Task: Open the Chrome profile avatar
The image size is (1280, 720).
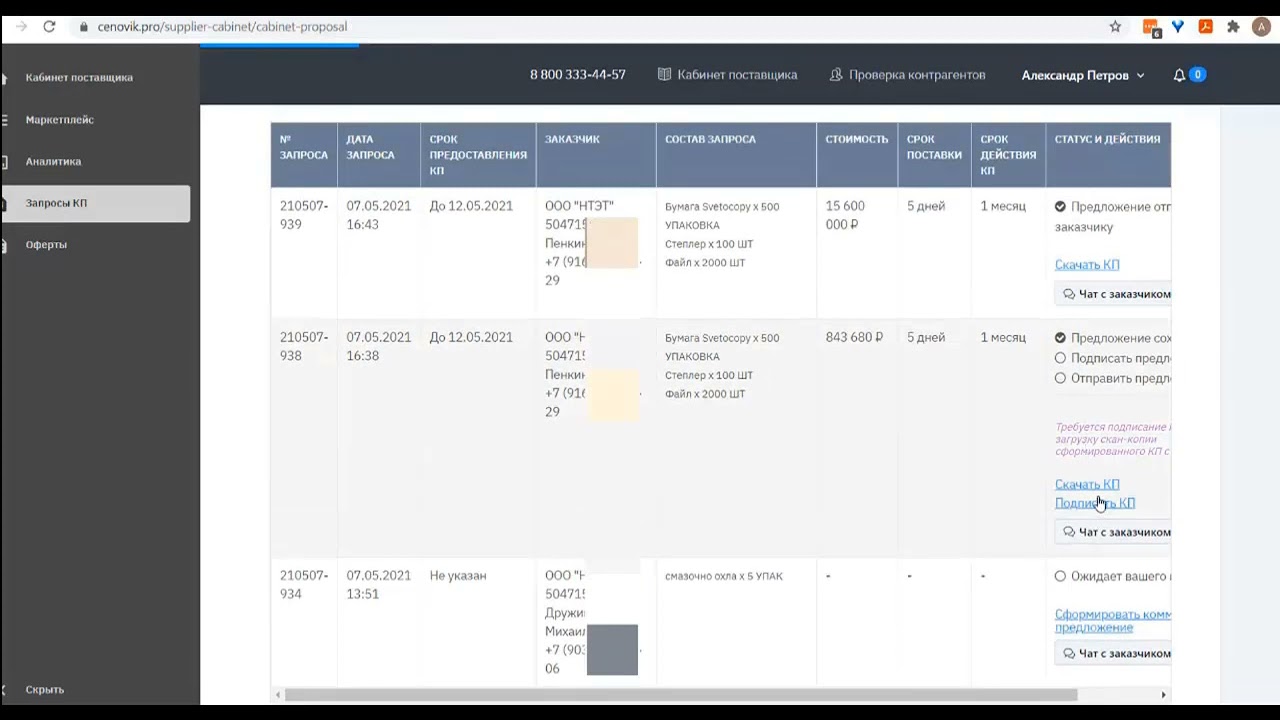Action: [1260, 27]
